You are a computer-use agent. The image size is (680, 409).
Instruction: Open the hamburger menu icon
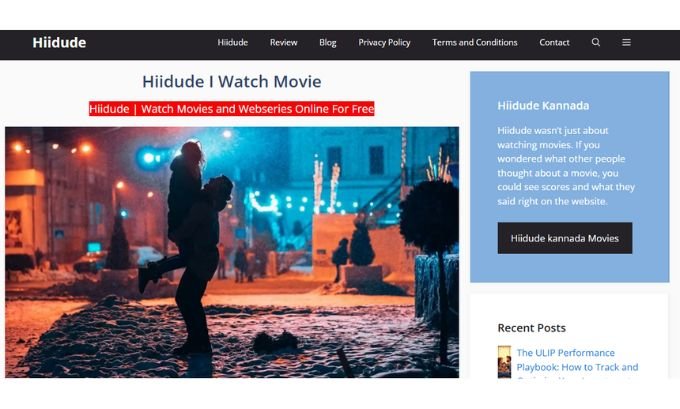tap(626, 43)
